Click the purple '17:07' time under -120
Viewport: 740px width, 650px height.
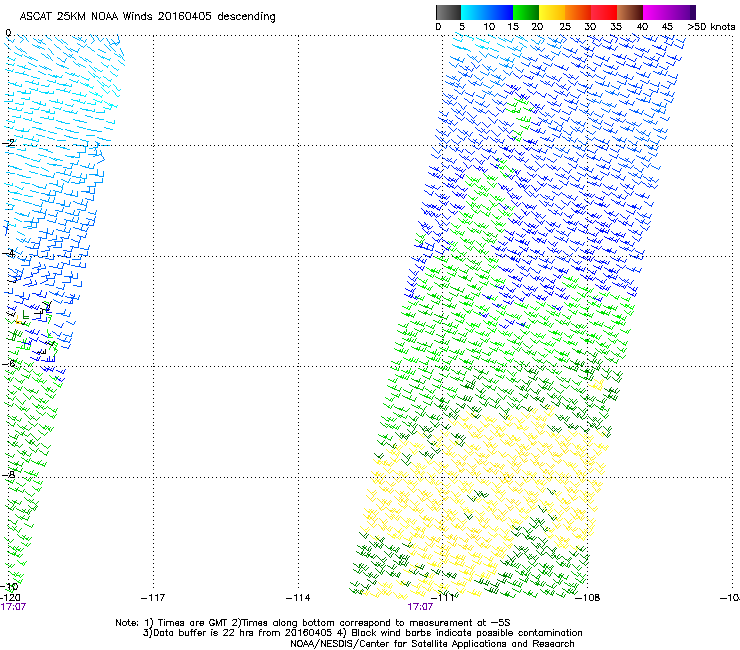(13, 607)
